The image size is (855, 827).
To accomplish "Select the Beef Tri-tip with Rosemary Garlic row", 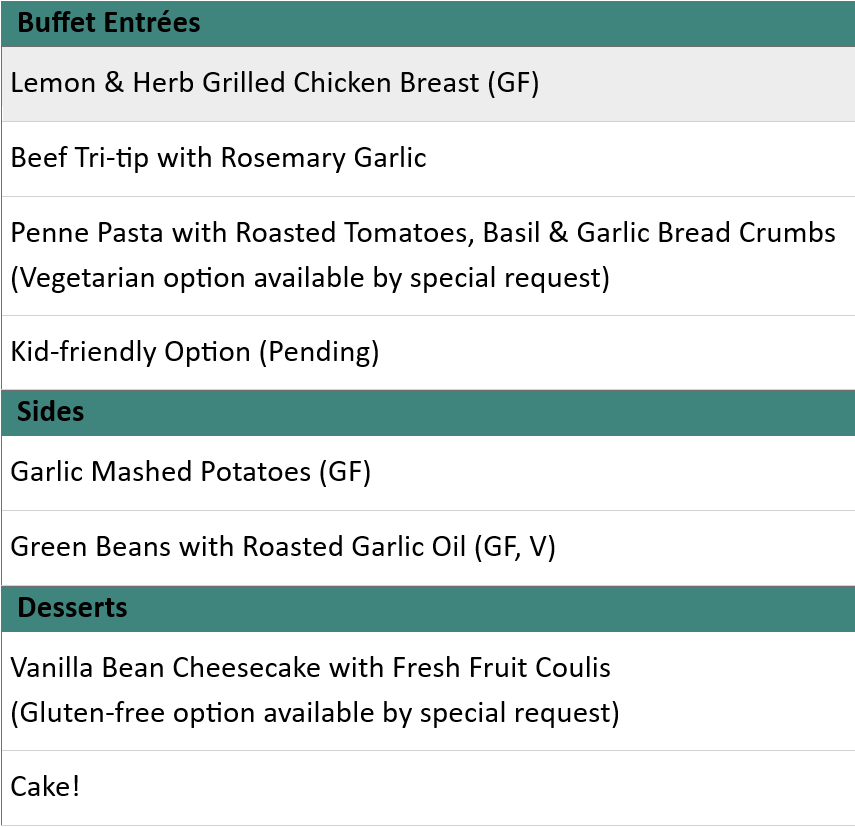I will coord(428,159).
